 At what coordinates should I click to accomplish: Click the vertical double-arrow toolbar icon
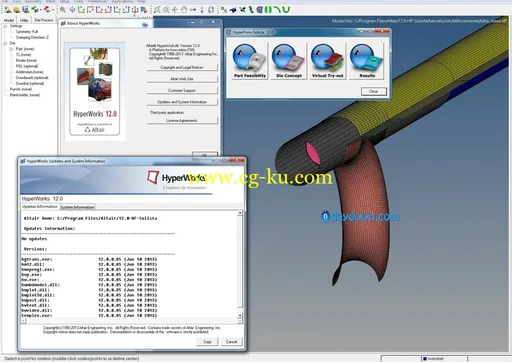coord(202,10)
